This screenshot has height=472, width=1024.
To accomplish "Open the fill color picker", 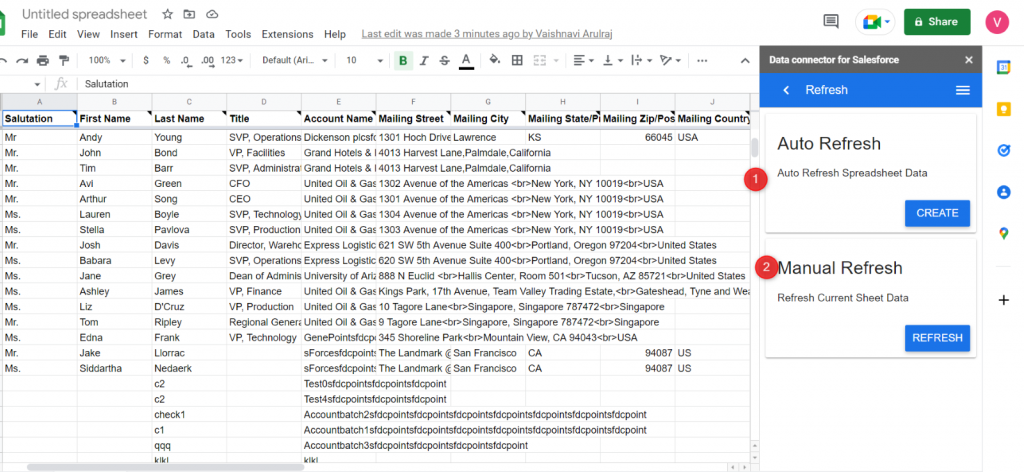I will coord(495,60).
